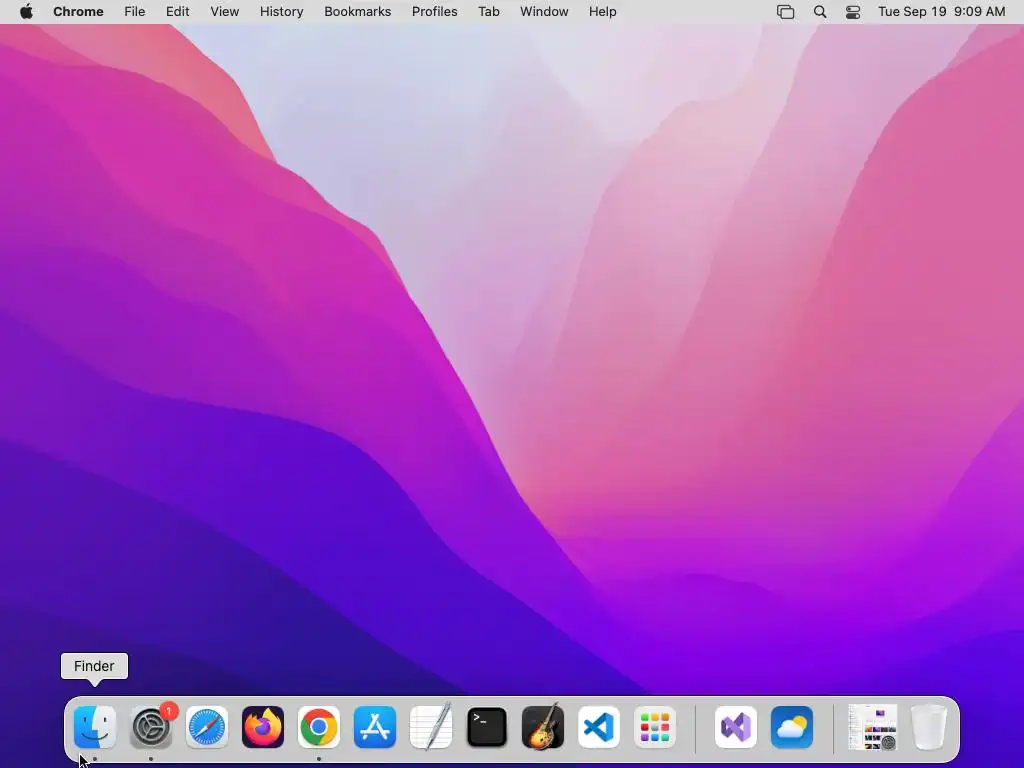Image resolution: width=1024 pixels, height=768 pixels.
Task: Click the Stage Manager windows icon in menu bar
Action: 786,12
